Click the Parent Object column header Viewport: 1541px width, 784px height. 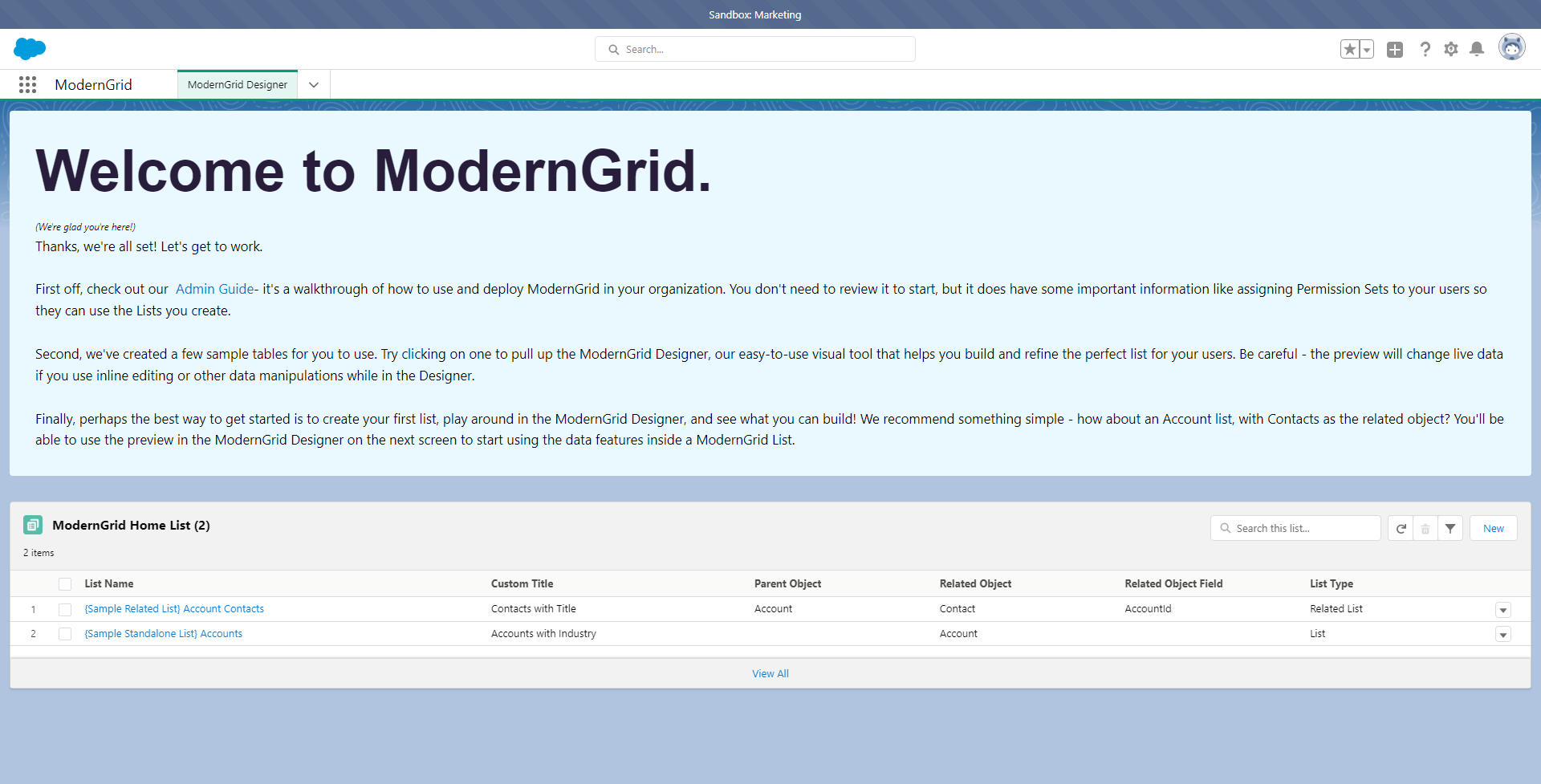(787, 584)
